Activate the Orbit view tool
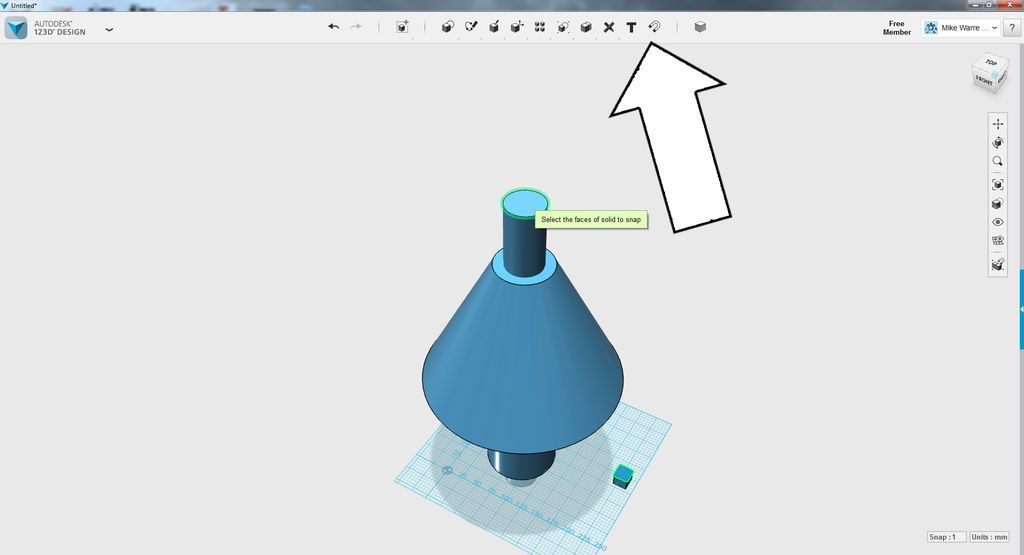 click(x=997, y=142)
